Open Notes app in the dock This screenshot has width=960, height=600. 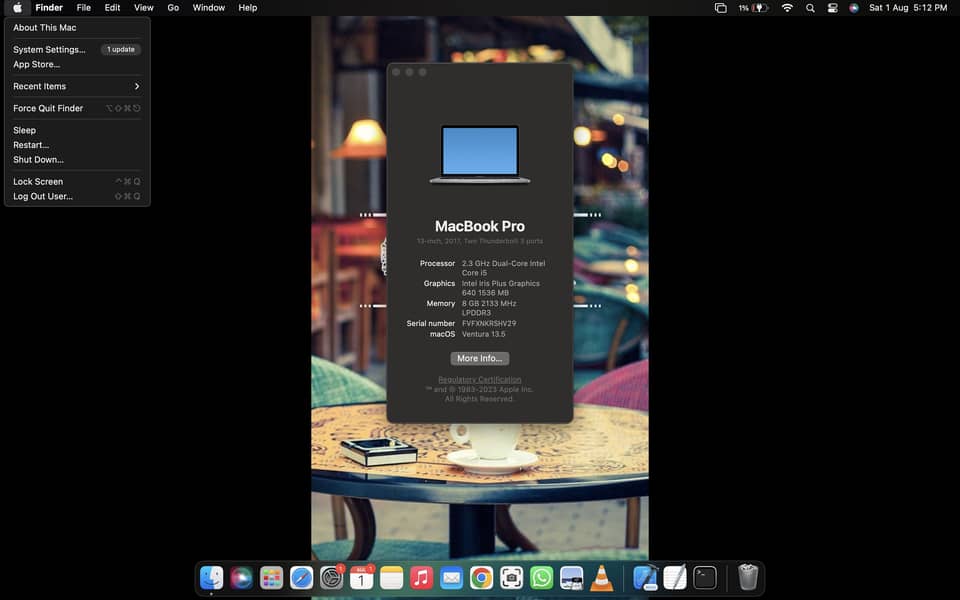pyautogui.click(x=391, y=577)
